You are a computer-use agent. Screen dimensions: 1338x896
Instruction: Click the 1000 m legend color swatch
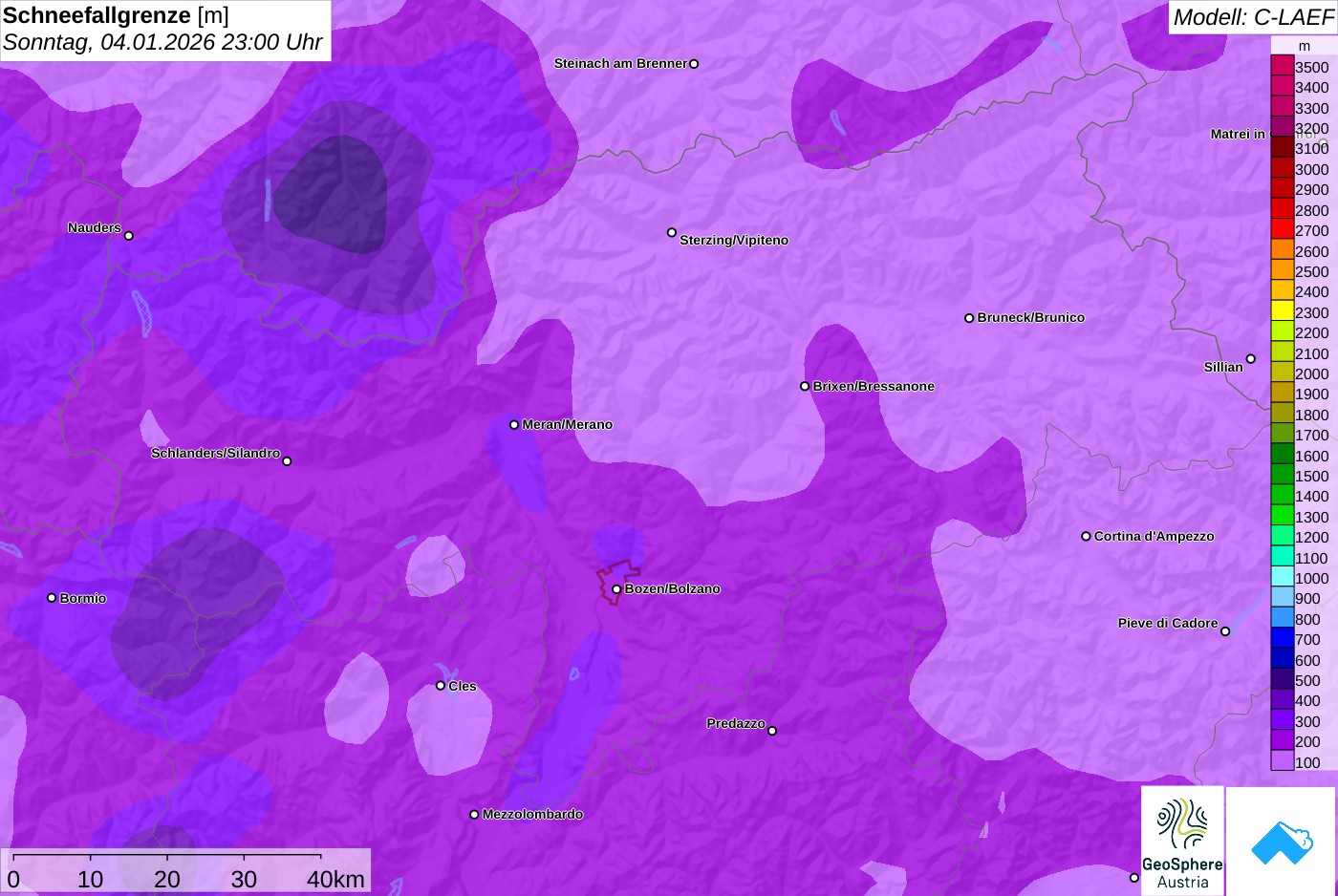1283,577
